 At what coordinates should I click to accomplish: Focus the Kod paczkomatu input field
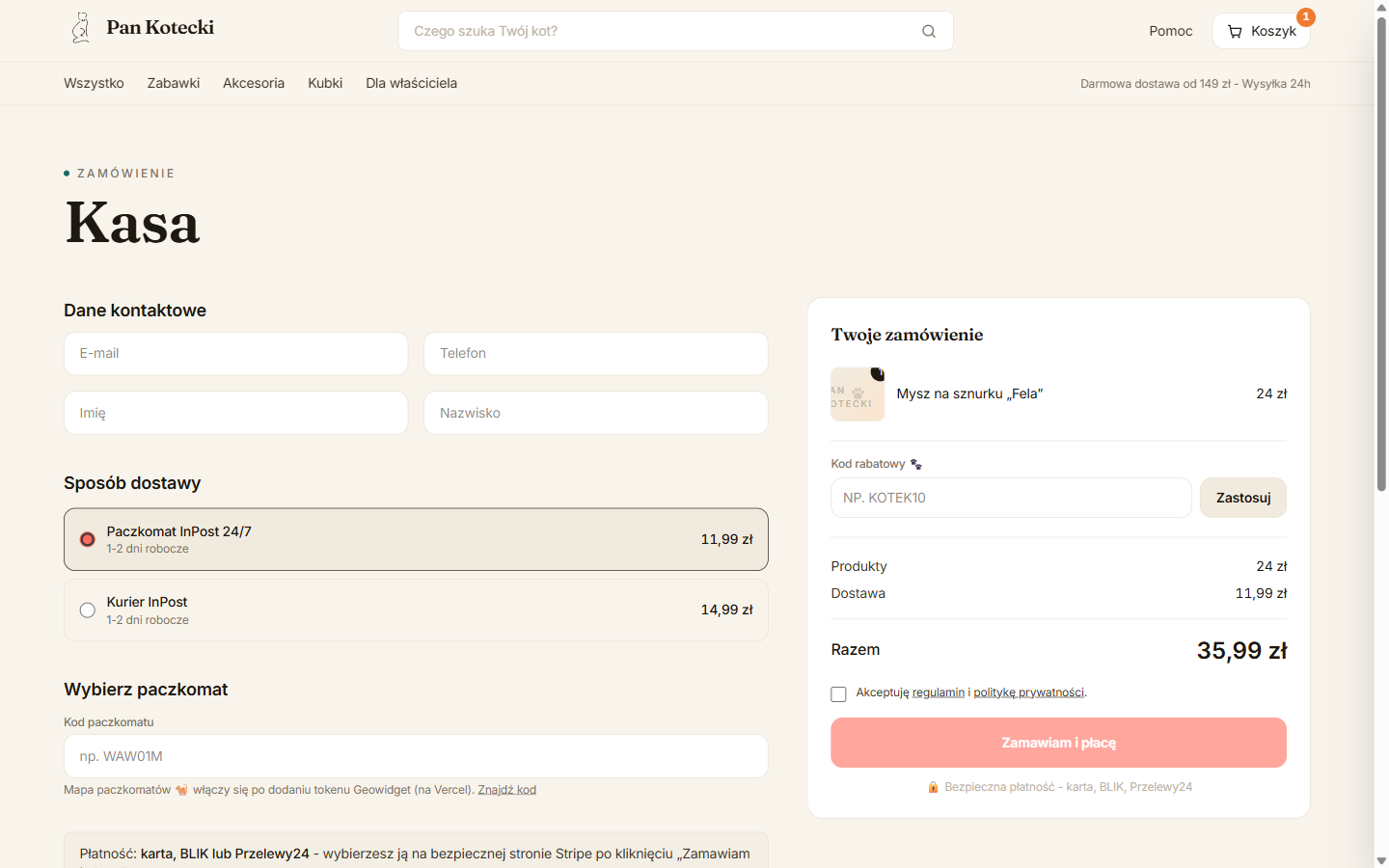pos(416,756)
